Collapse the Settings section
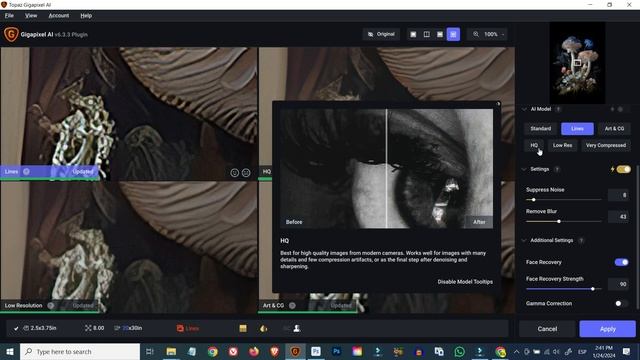This screenshot has height=360, width=640. (x=524, y=169)
